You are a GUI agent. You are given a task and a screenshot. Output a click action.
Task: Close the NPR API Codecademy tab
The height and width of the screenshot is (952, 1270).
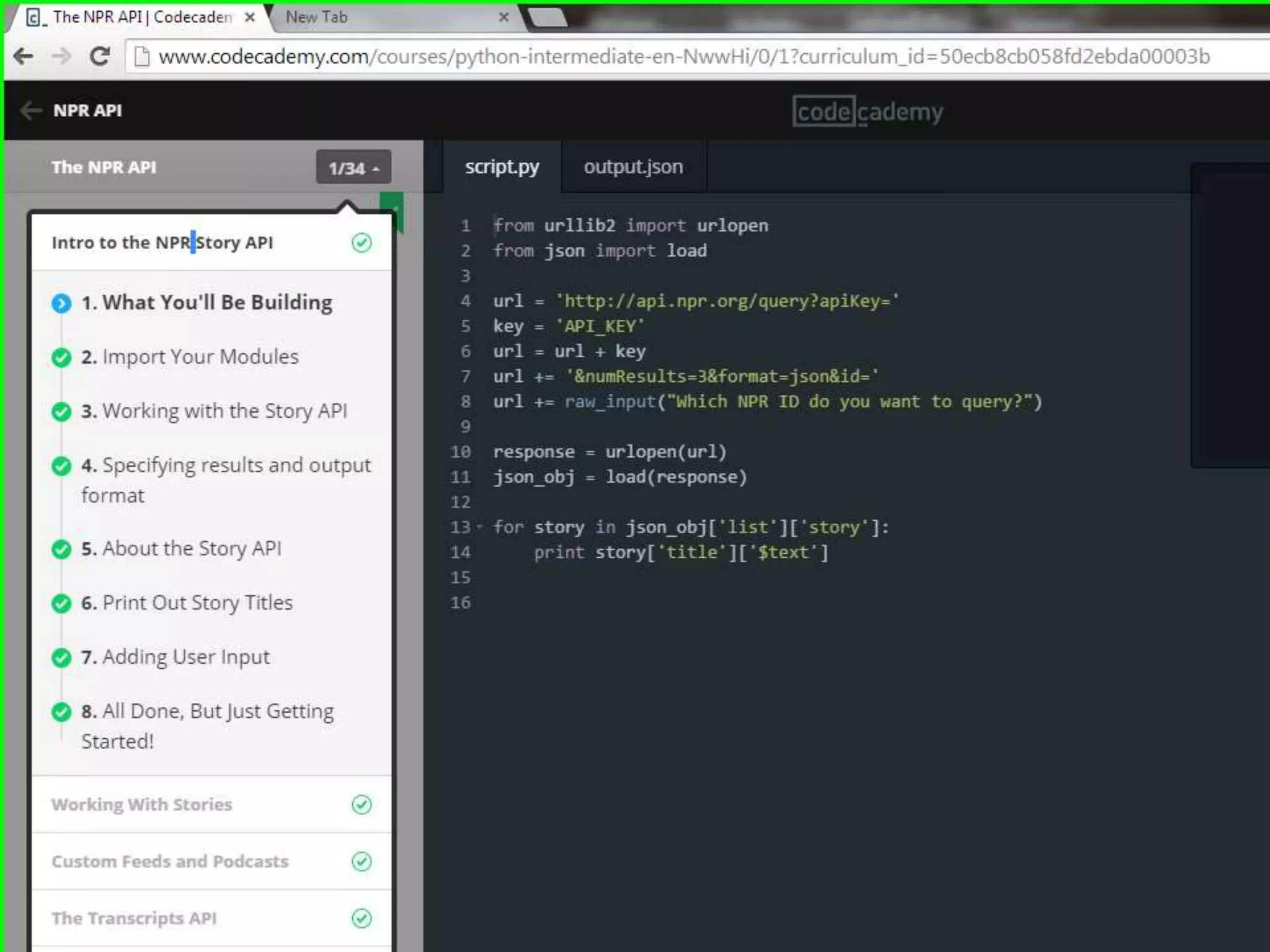tap(249, 17)
